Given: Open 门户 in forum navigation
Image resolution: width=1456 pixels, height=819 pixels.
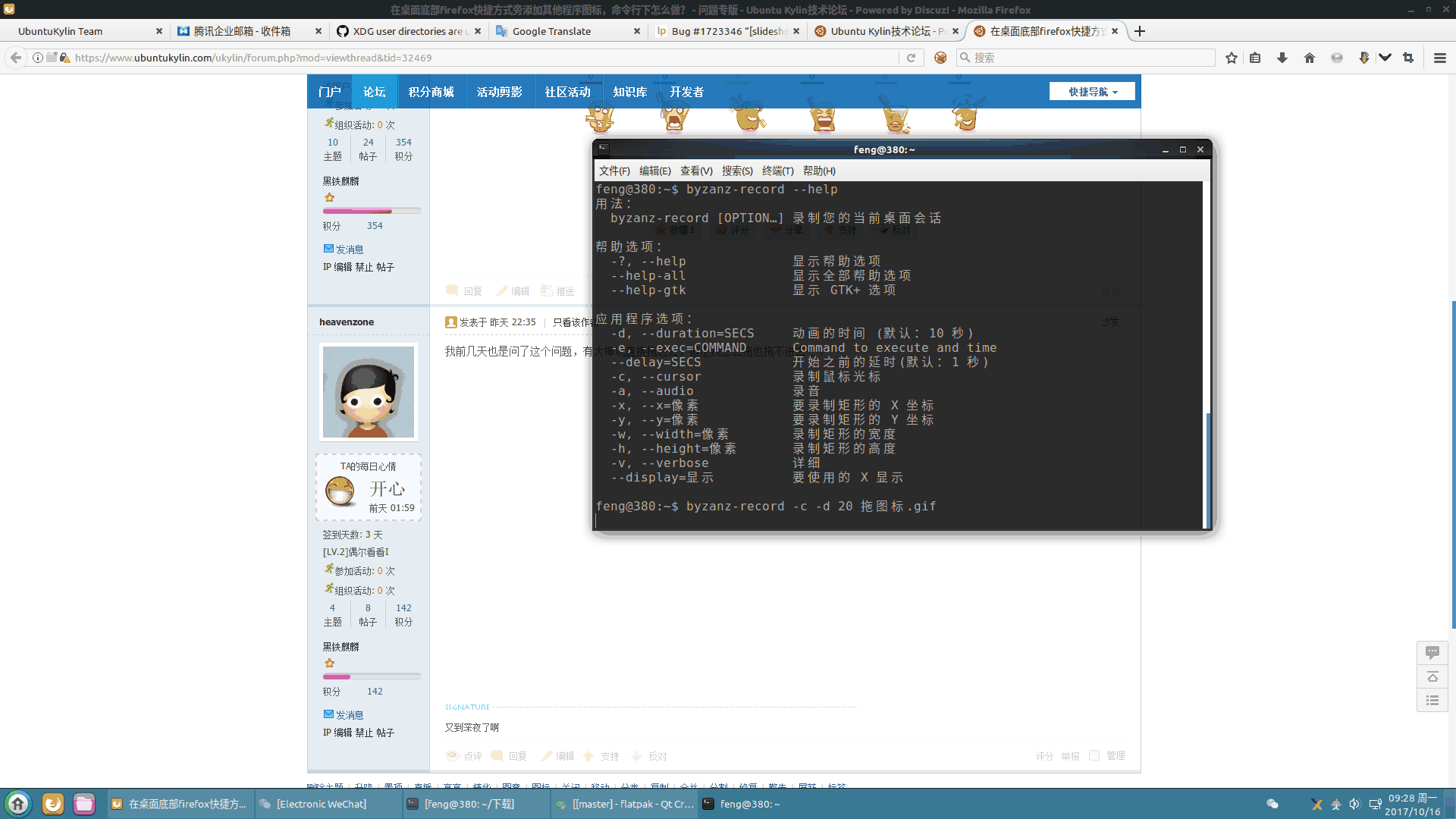Looking at the screenshot, I should coord(329,92).
